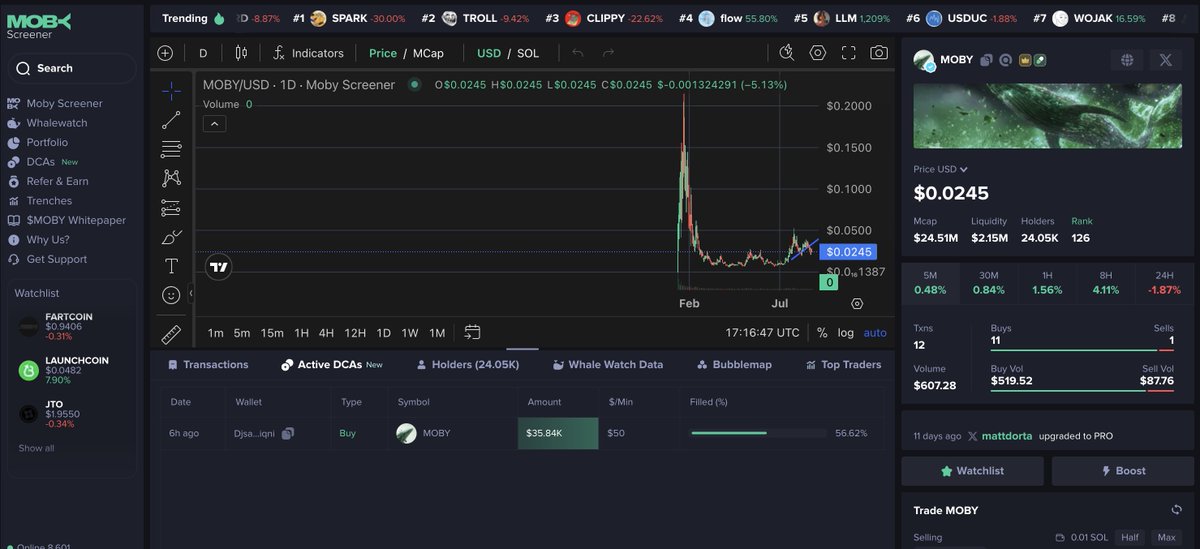Click the redo arrow

[608, 53]
